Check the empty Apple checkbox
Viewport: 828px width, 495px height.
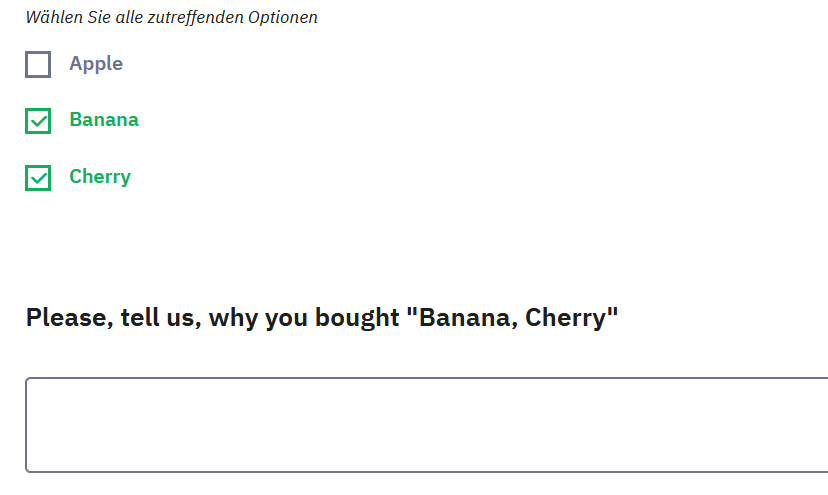(38, 65)
